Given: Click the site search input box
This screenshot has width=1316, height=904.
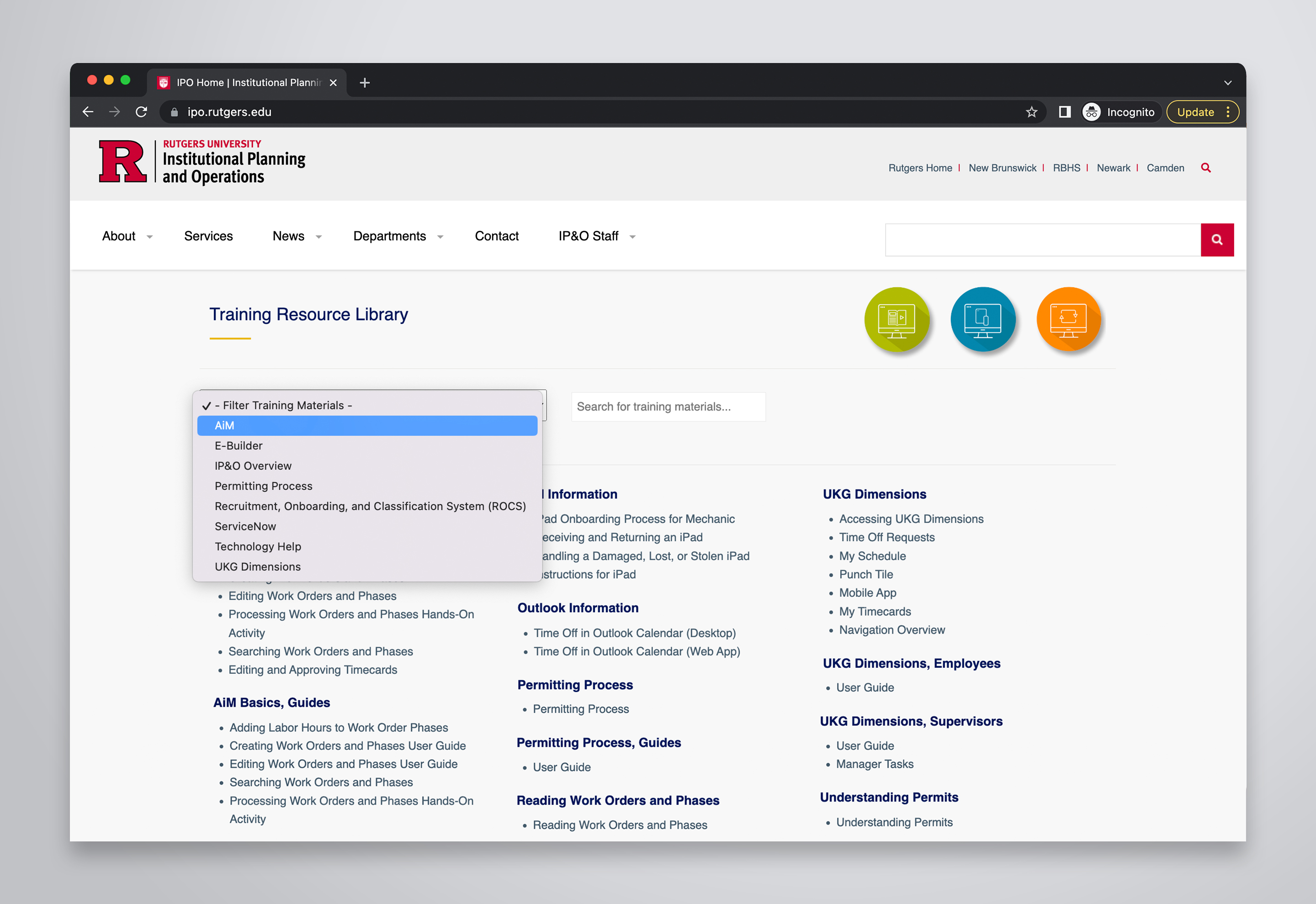Looking at the screenshot, I should coord(1043,240).
